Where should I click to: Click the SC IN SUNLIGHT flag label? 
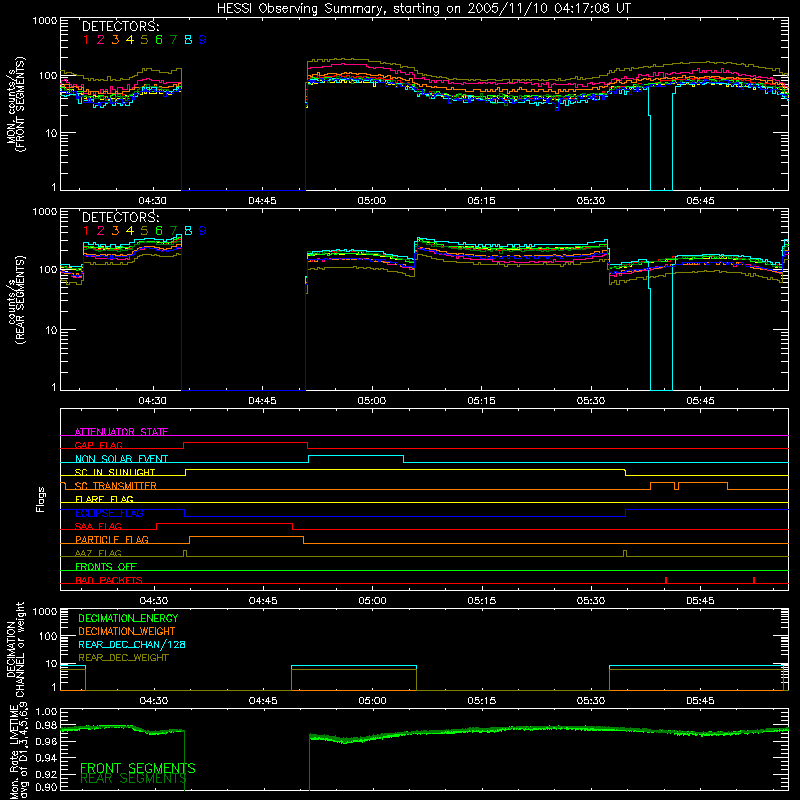coord(115,472)
